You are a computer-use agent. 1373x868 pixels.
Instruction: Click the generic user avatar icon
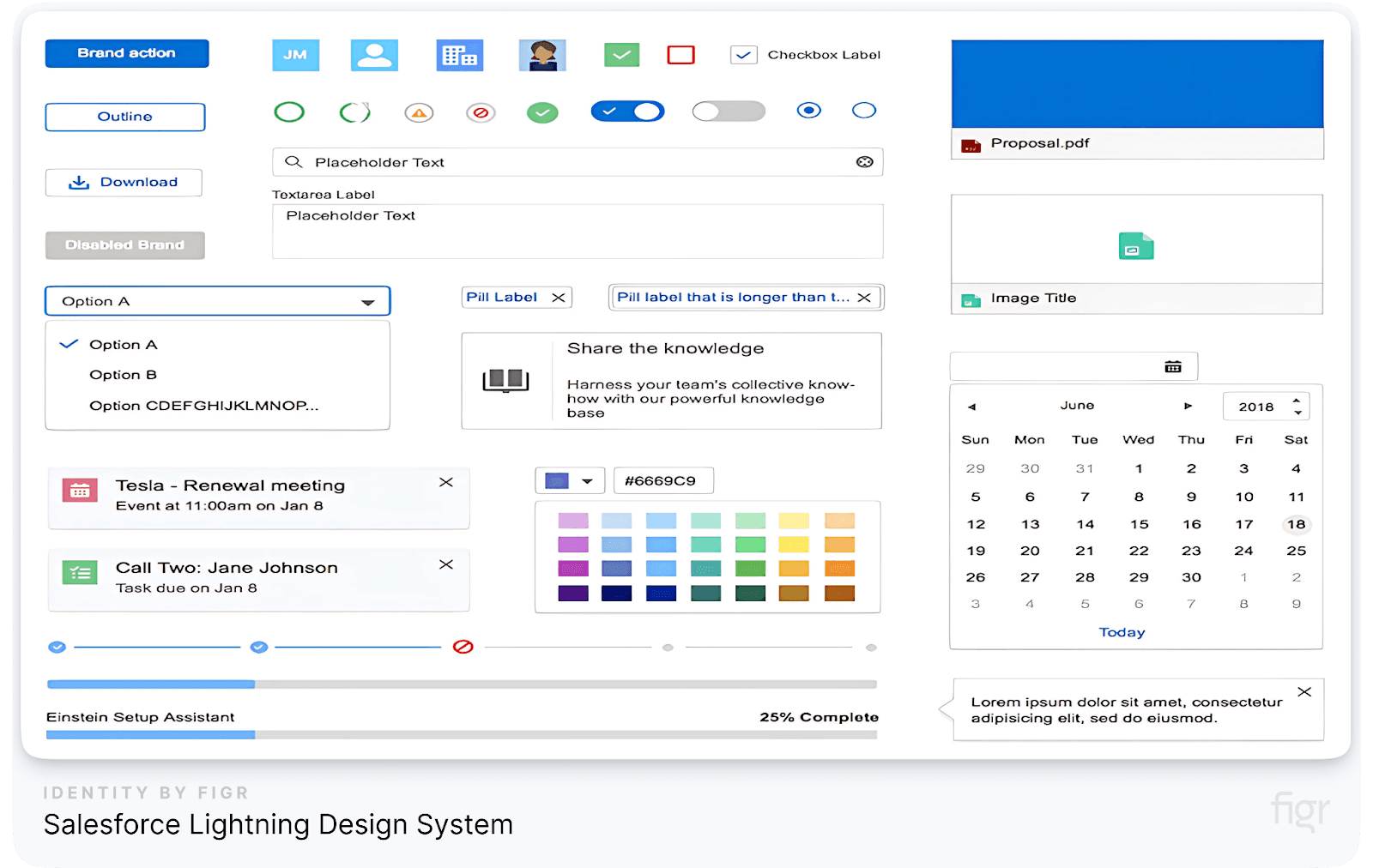[x=374, y=55]
